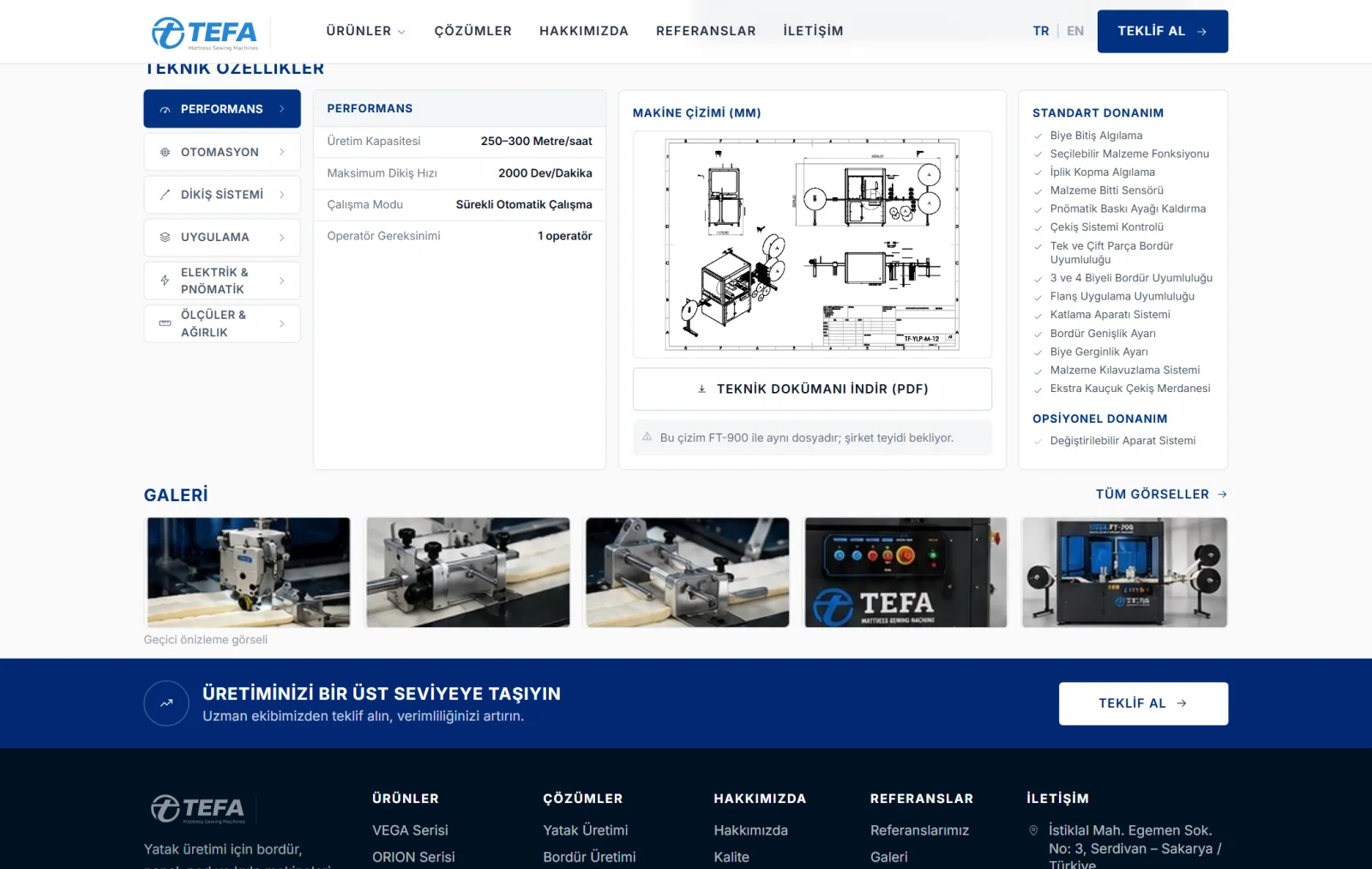Screen dimensions: 1372x869
Task: Click the download icon on the PDF button
Action: (x=701, y=389)
